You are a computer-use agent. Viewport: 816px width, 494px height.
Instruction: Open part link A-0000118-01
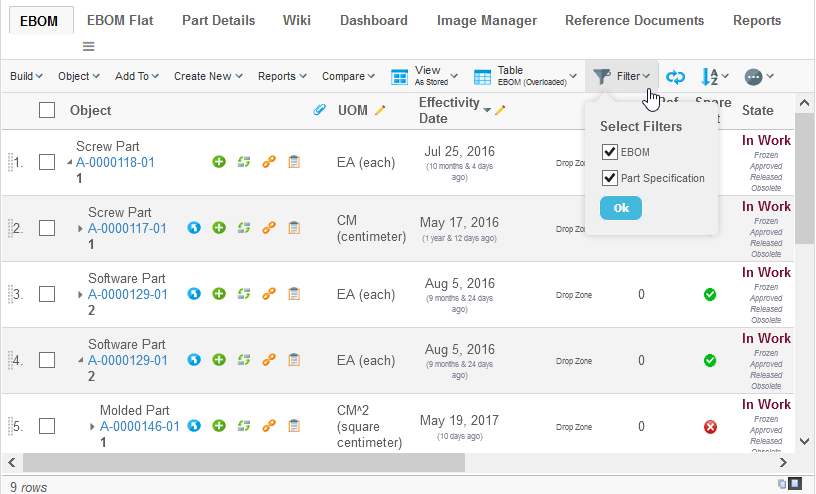click(x=115, y=162)
